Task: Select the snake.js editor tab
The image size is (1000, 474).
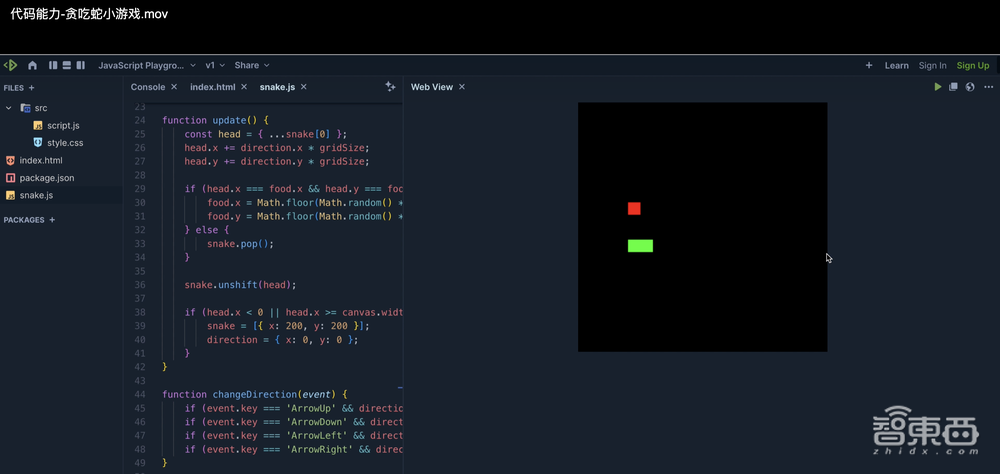Action: [x=277, y=87]
